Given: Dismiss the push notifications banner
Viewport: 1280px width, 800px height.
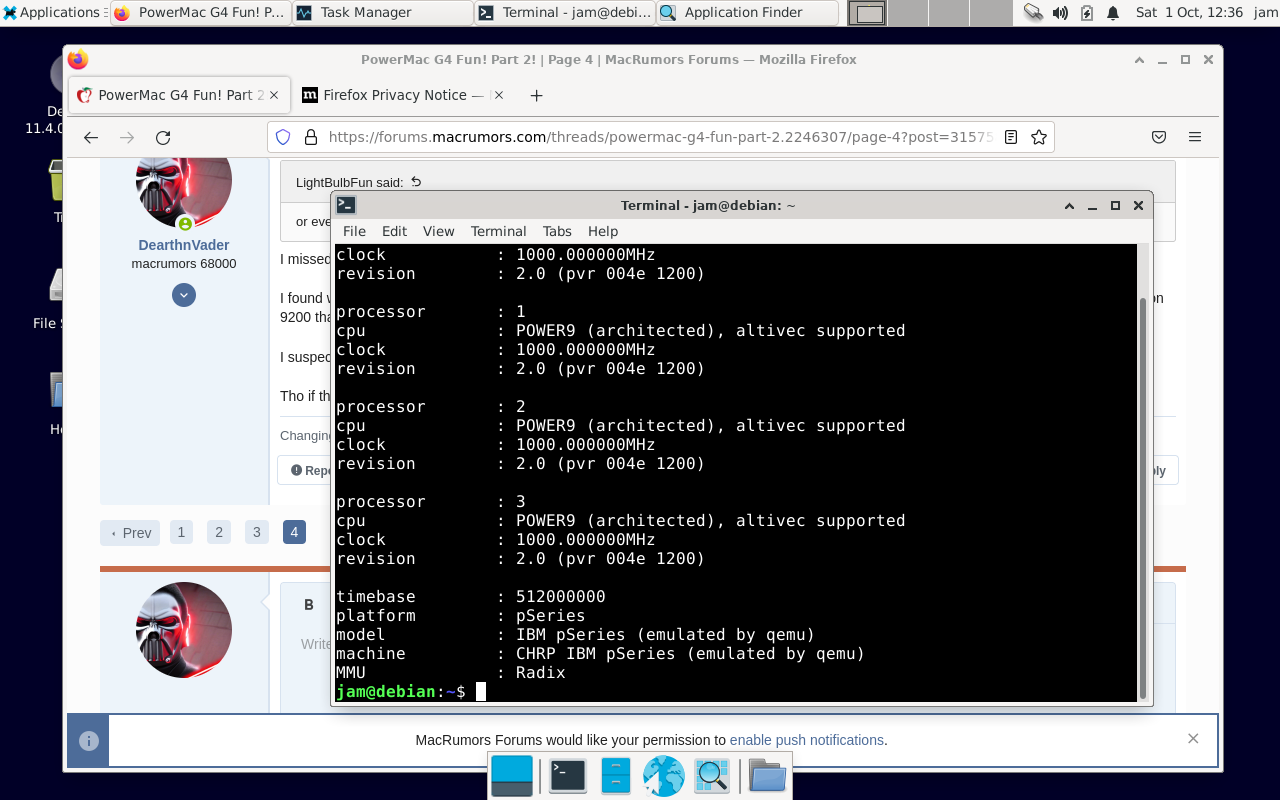Looking at the screenshot, I should click(1193, 739).
